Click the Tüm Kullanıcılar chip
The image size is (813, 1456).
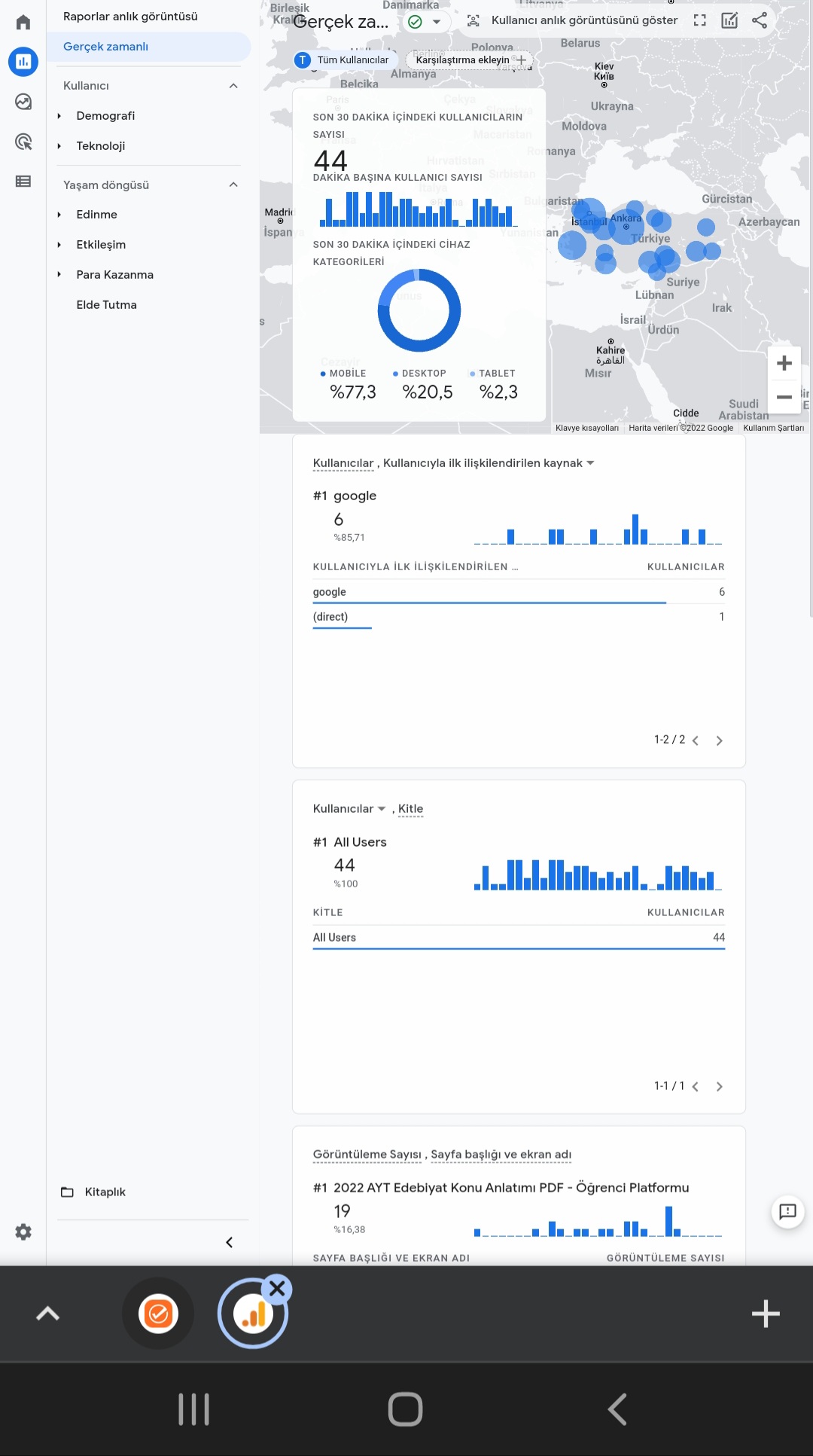344,60
